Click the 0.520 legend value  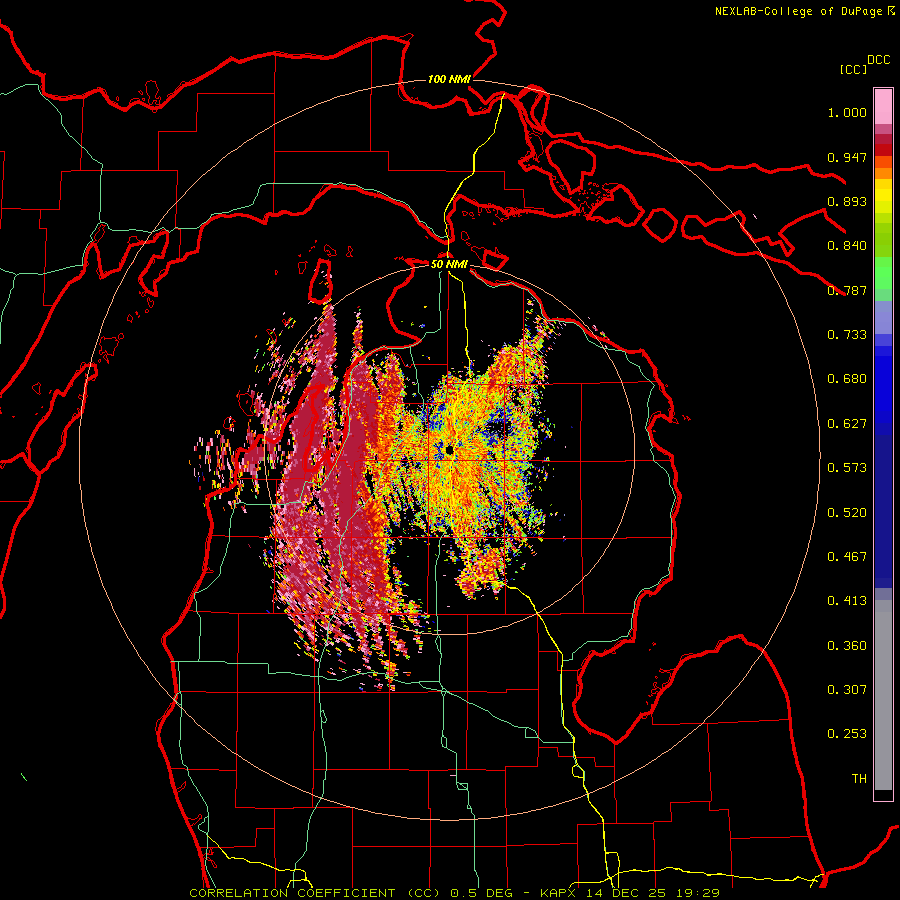(x=847, y=513)
